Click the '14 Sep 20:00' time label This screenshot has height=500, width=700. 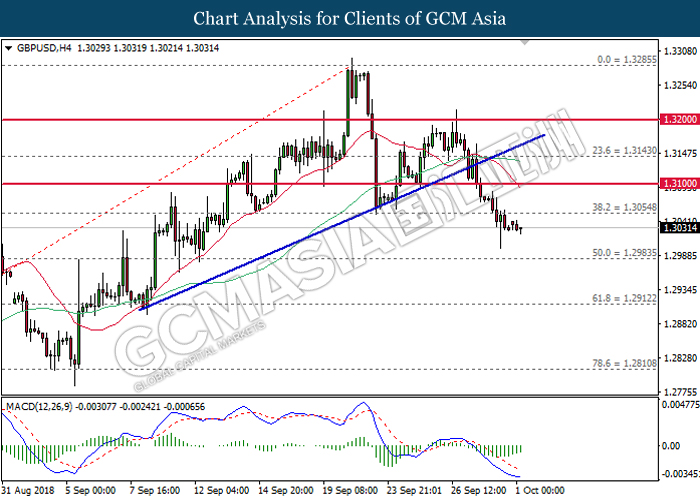(286, 490)
